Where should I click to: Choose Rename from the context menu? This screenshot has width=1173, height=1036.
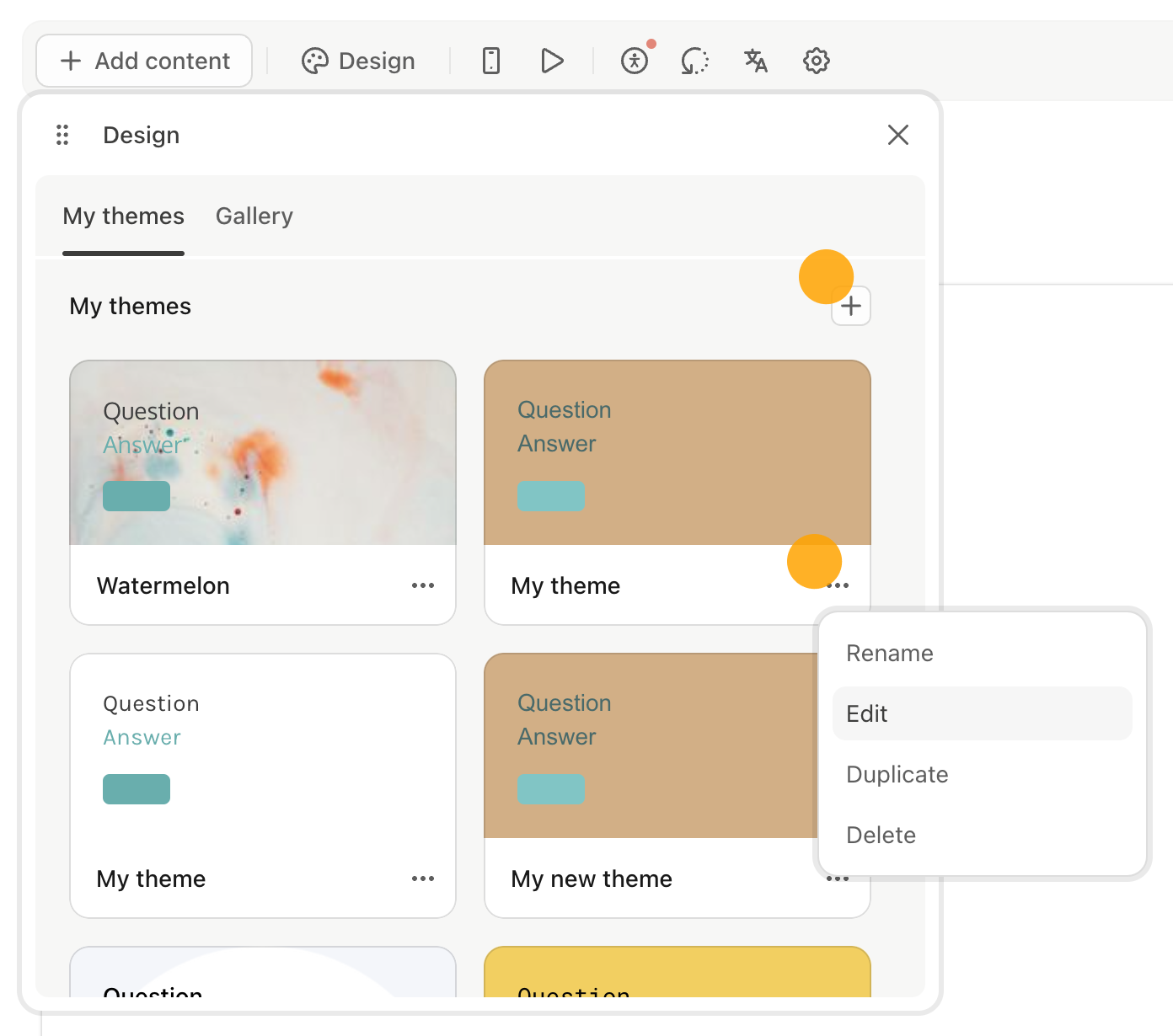tap(982, 654)
